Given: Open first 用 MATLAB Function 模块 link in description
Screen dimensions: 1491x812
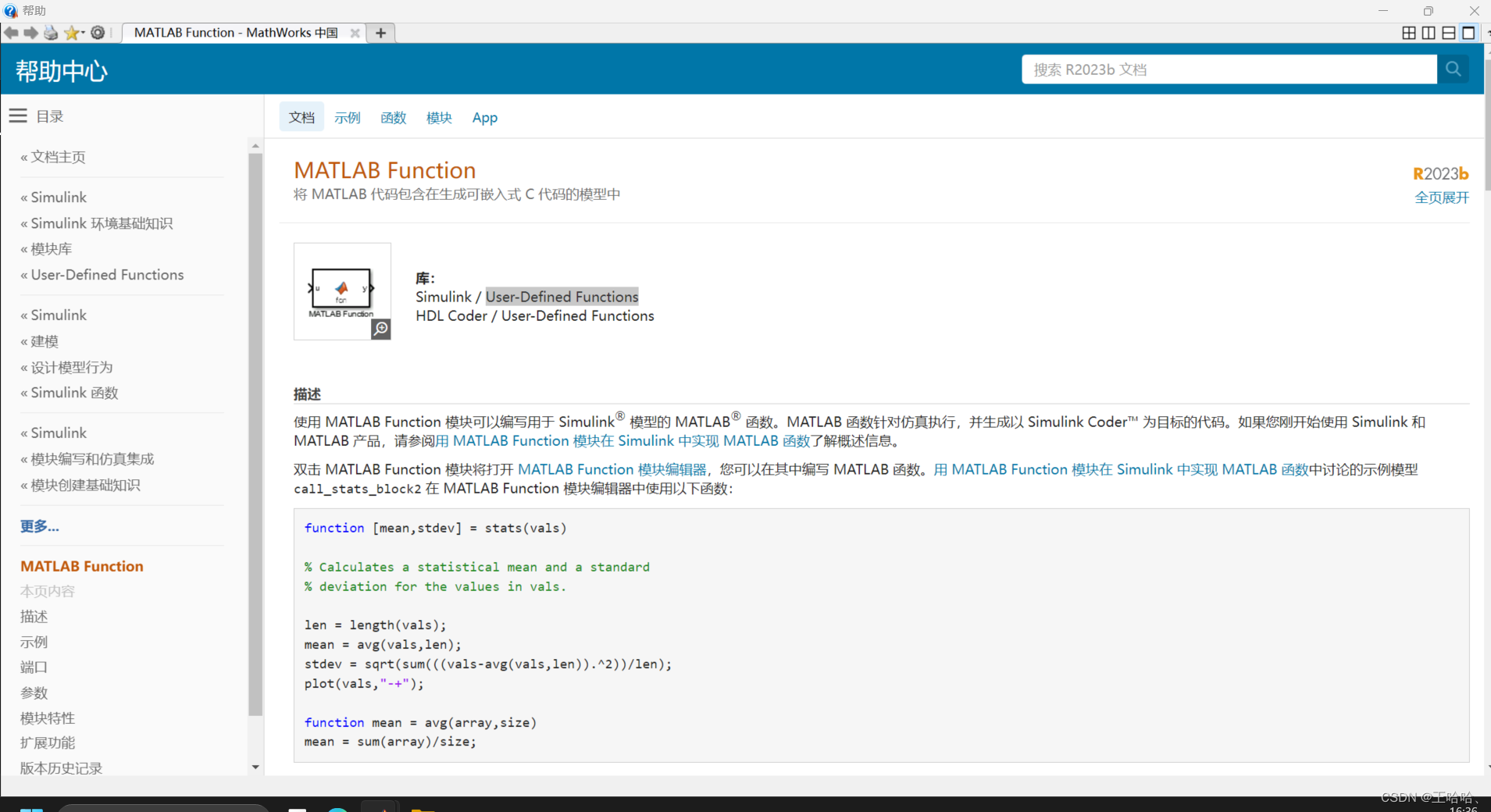Looking at the screenshot, I should point(622,441).
